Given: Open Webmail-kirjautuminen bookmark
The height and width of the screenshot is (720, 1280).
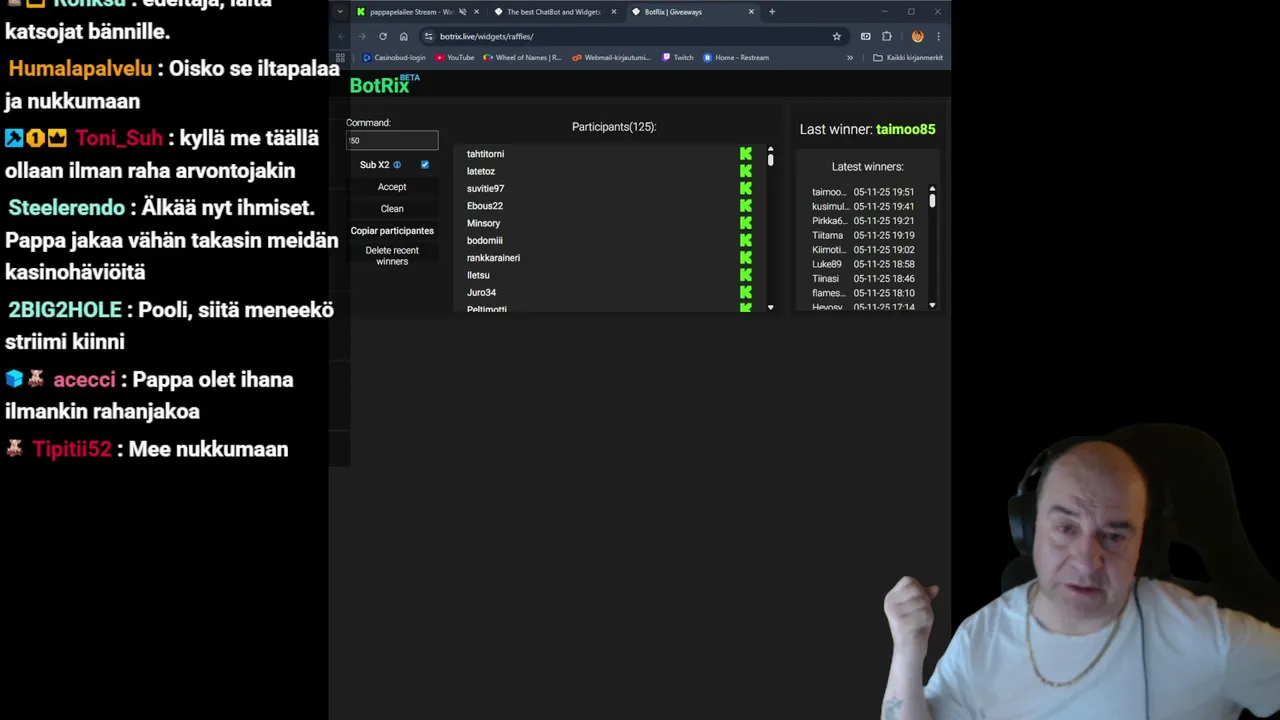Looking at the screenshot, I should 611,57.
